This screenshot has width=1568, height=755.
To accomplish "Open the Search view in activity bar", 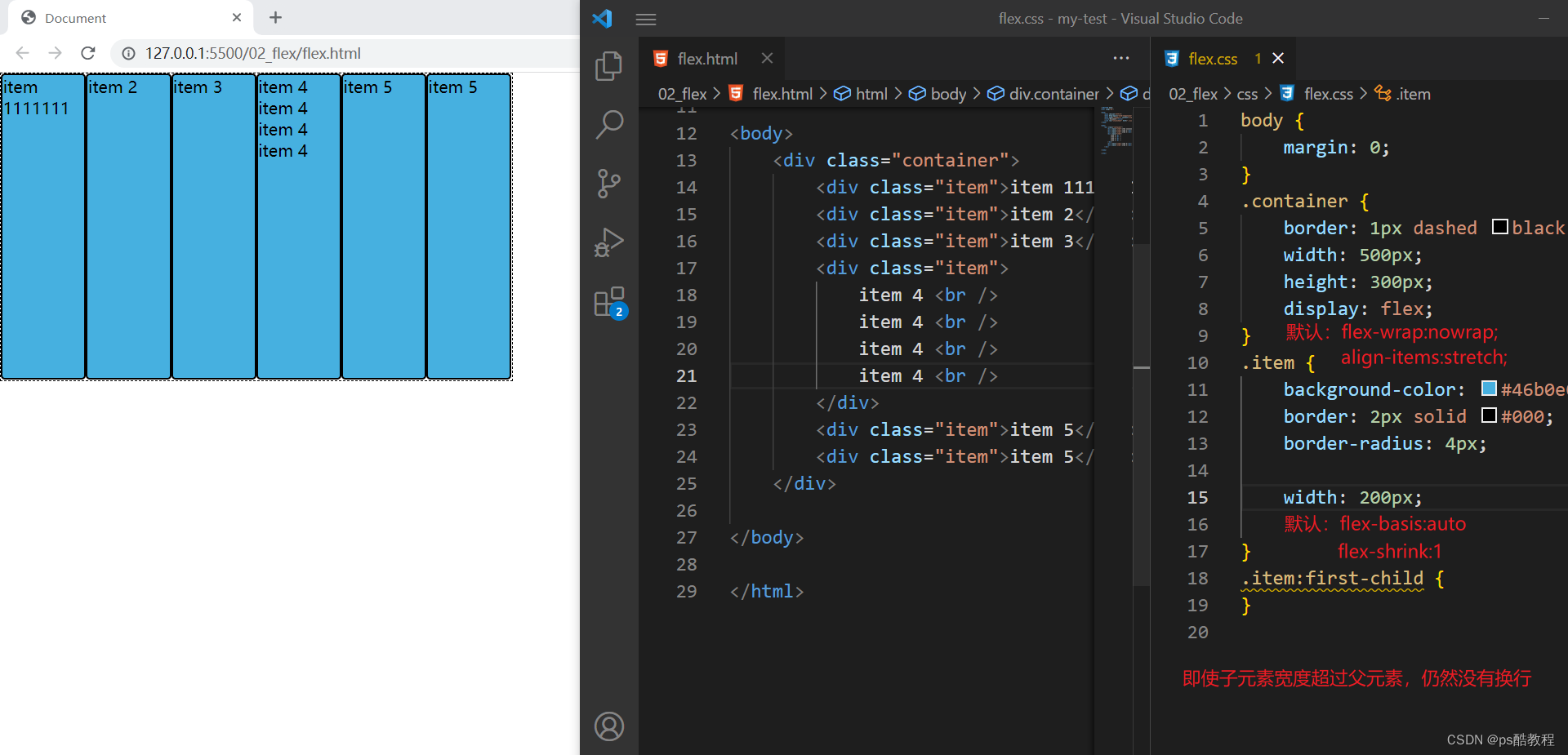I will click(x=608, y=125).
